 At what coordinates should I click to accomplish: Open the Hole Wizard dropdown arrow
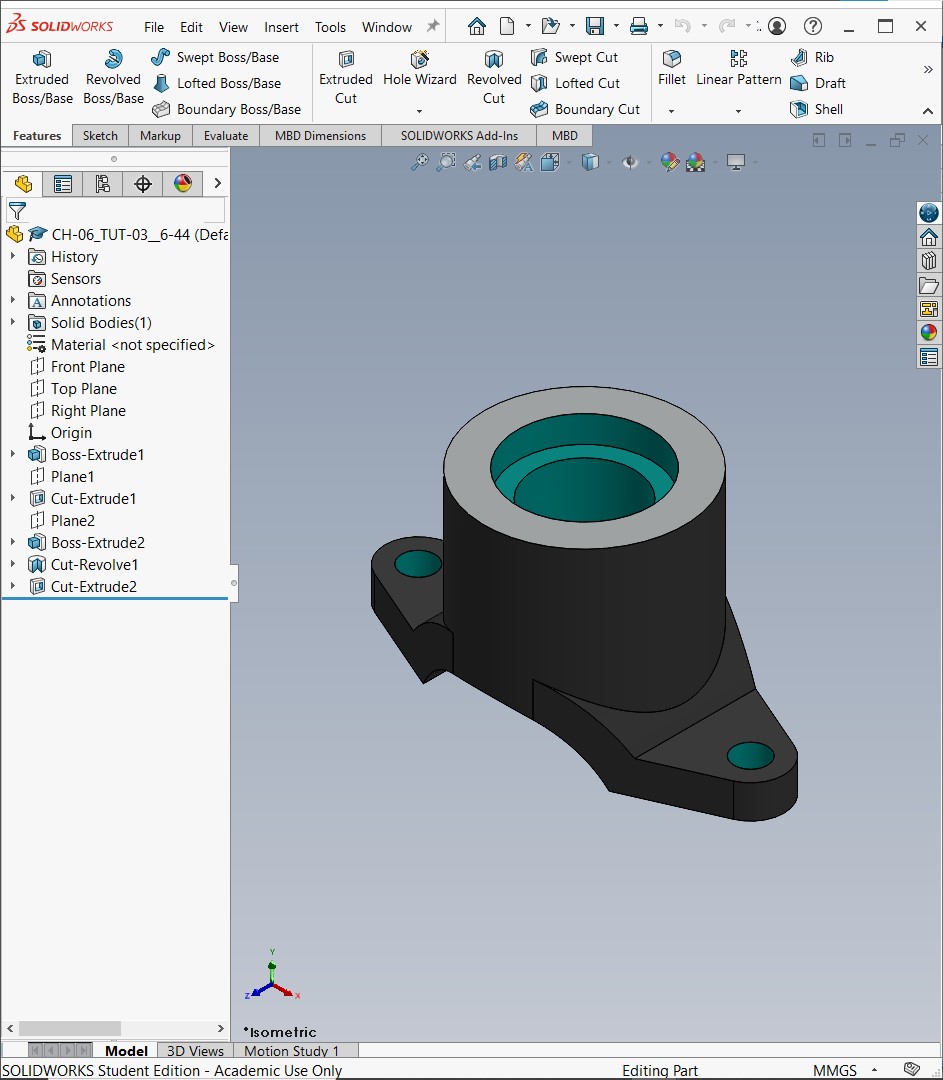419,111
